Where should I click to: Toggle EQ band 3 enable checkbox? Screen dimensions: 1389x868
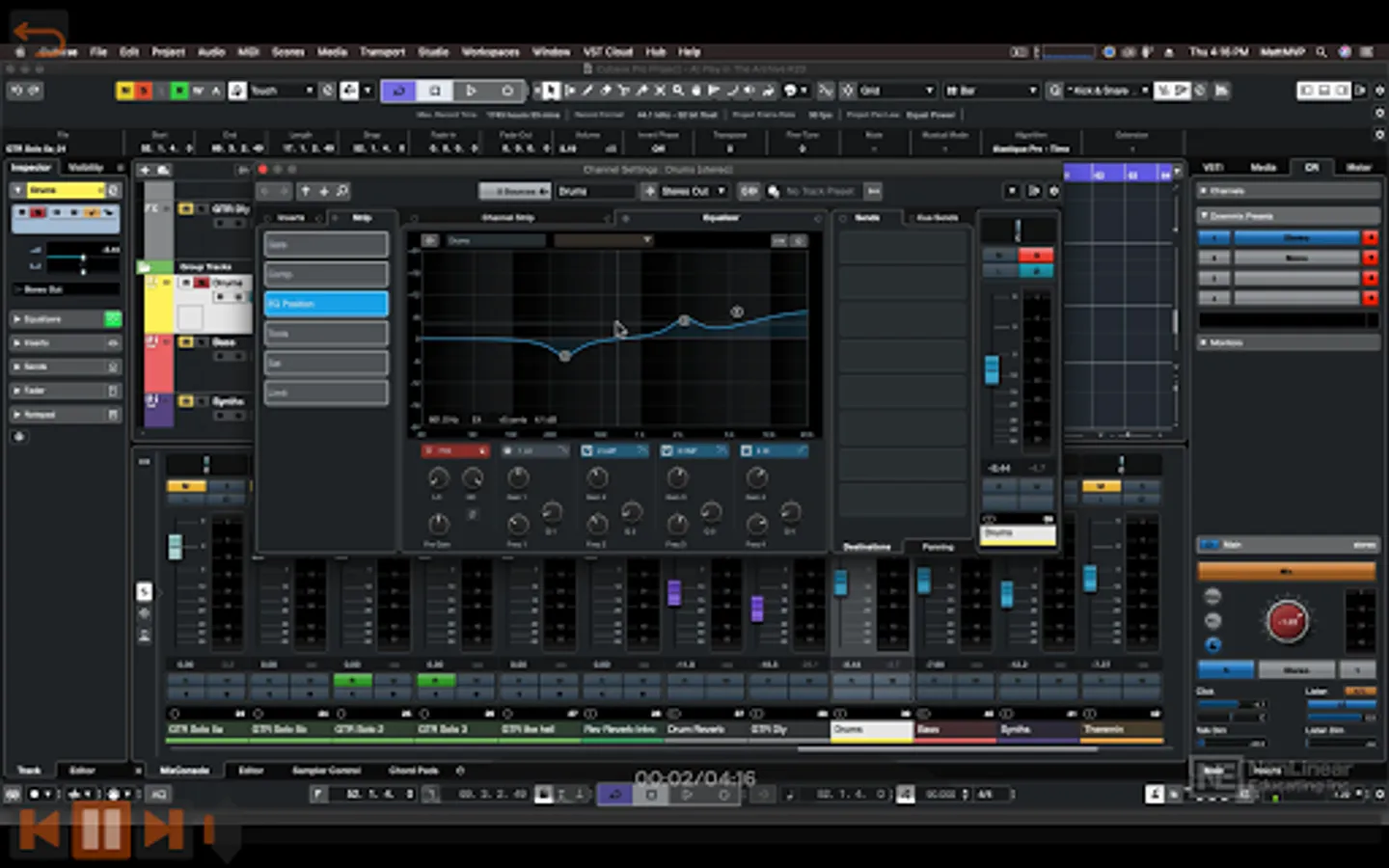(x=667, y=450)
